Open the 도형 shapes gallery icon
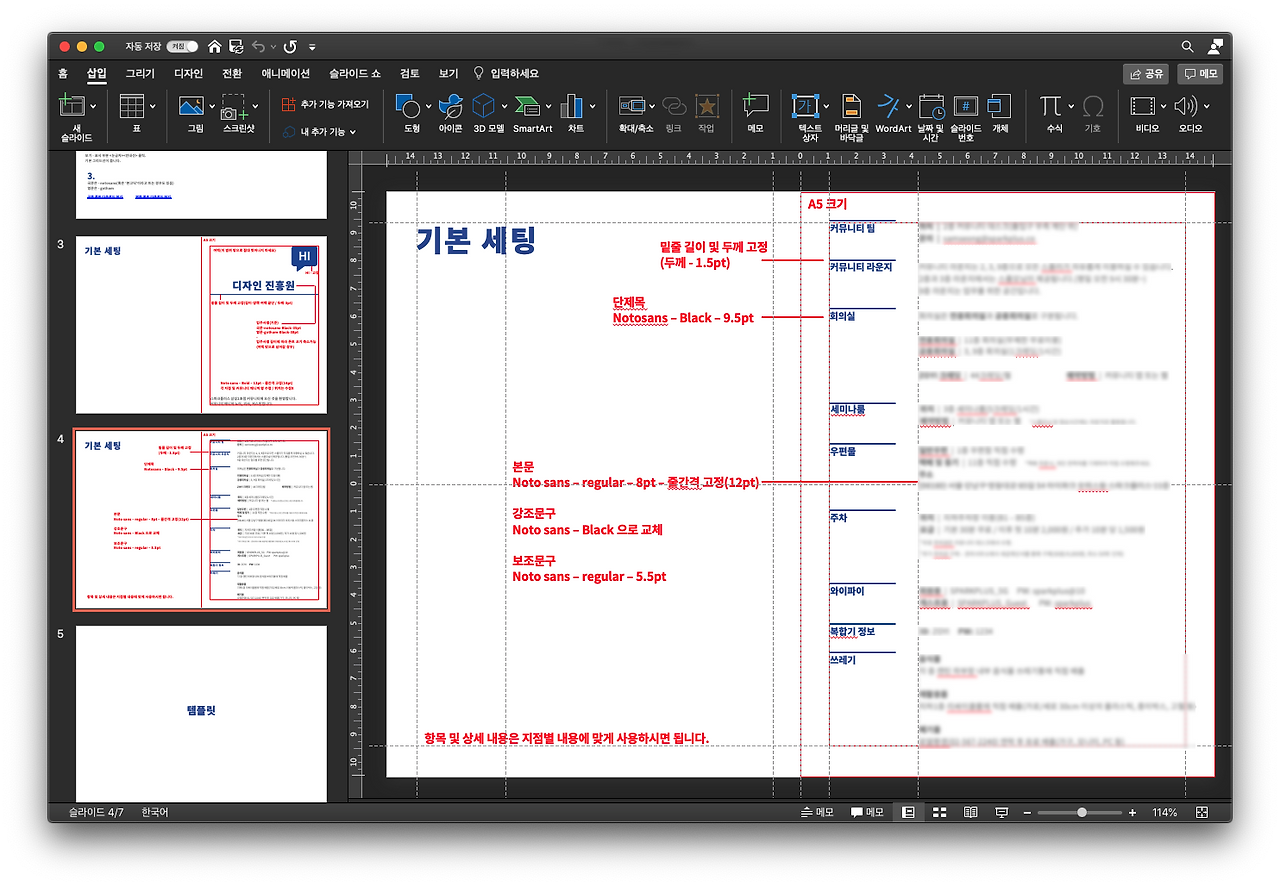 407,106
